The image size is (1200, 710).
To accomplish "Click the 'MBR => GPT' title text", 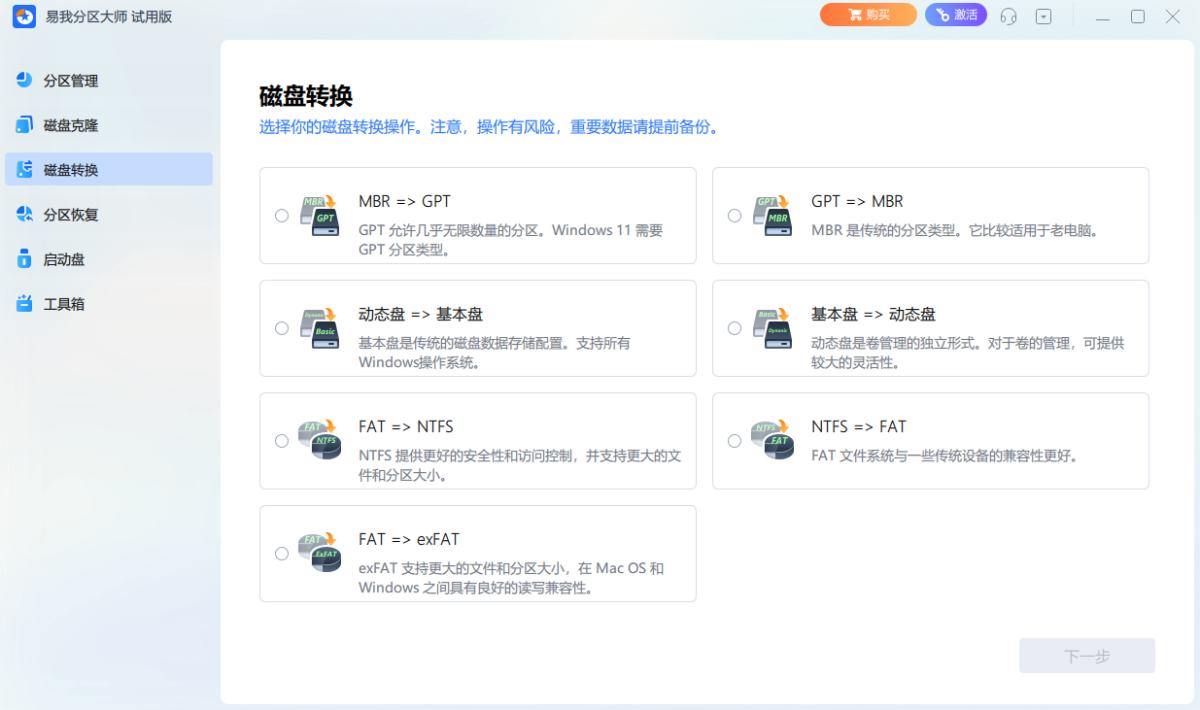I will (x=405, y=201).
